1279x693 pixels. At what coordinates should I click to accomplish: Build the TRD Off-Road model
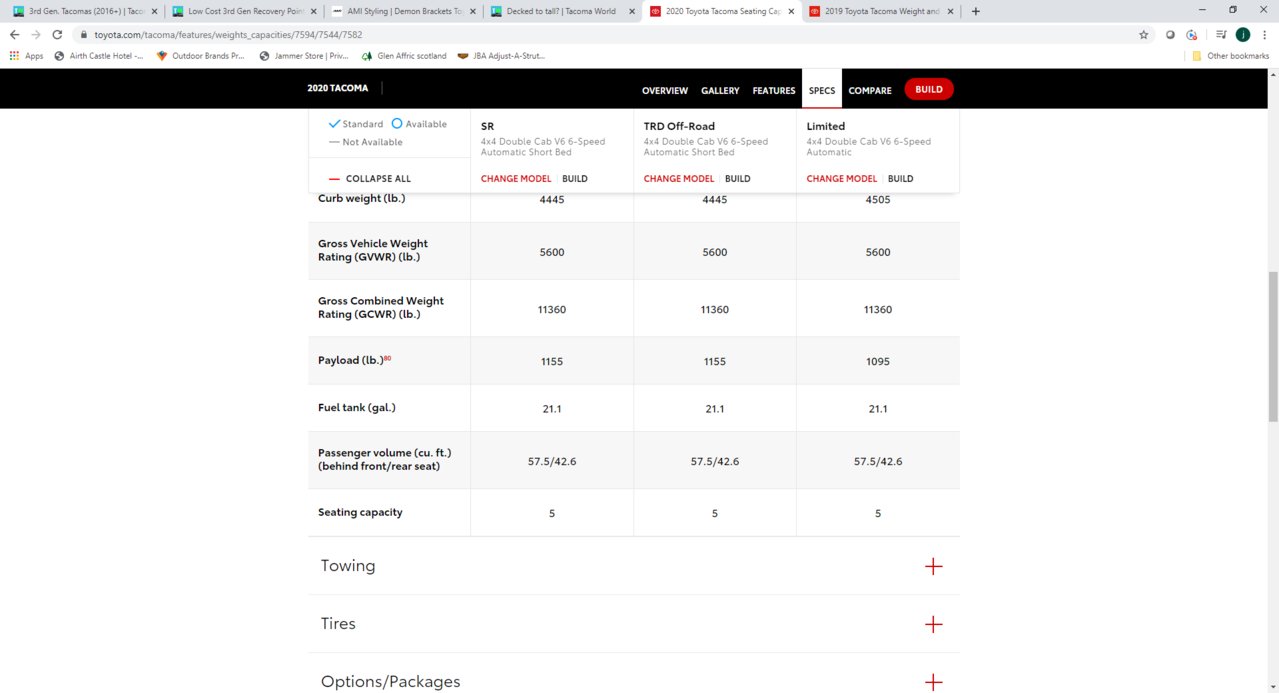(x=738, y=179)
